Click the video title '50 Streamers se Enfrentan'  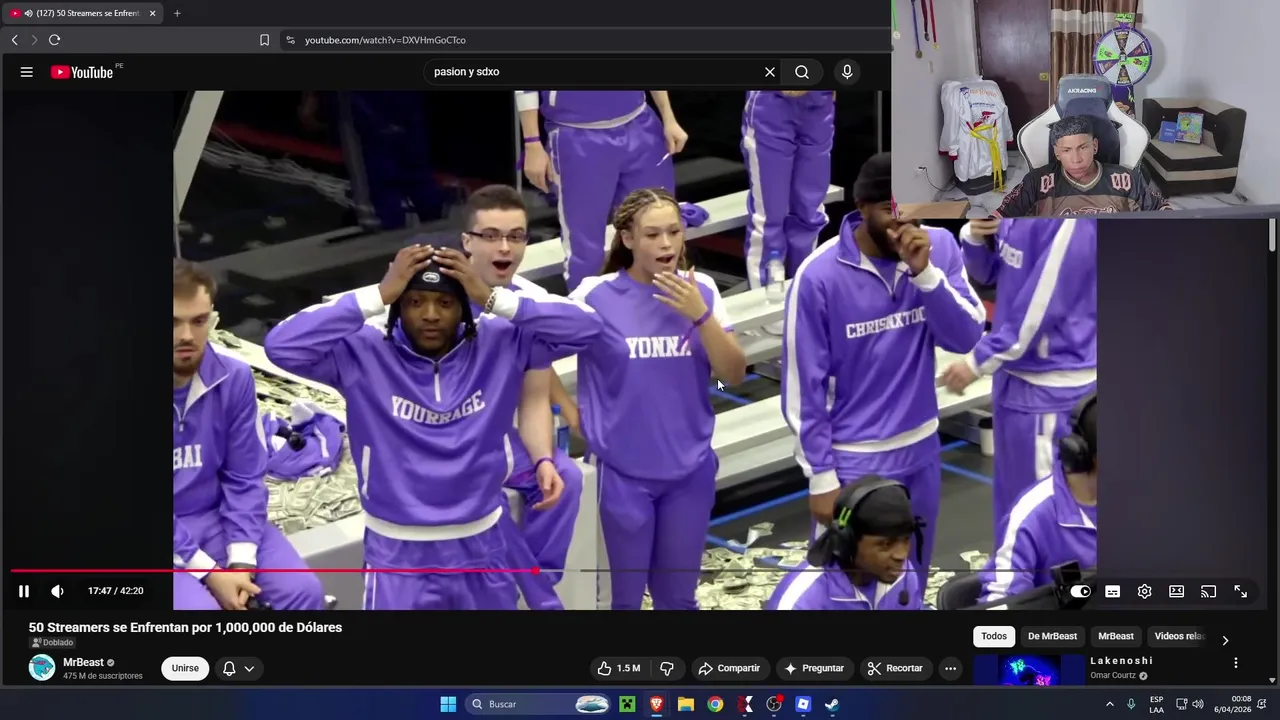tap(185, 627)
